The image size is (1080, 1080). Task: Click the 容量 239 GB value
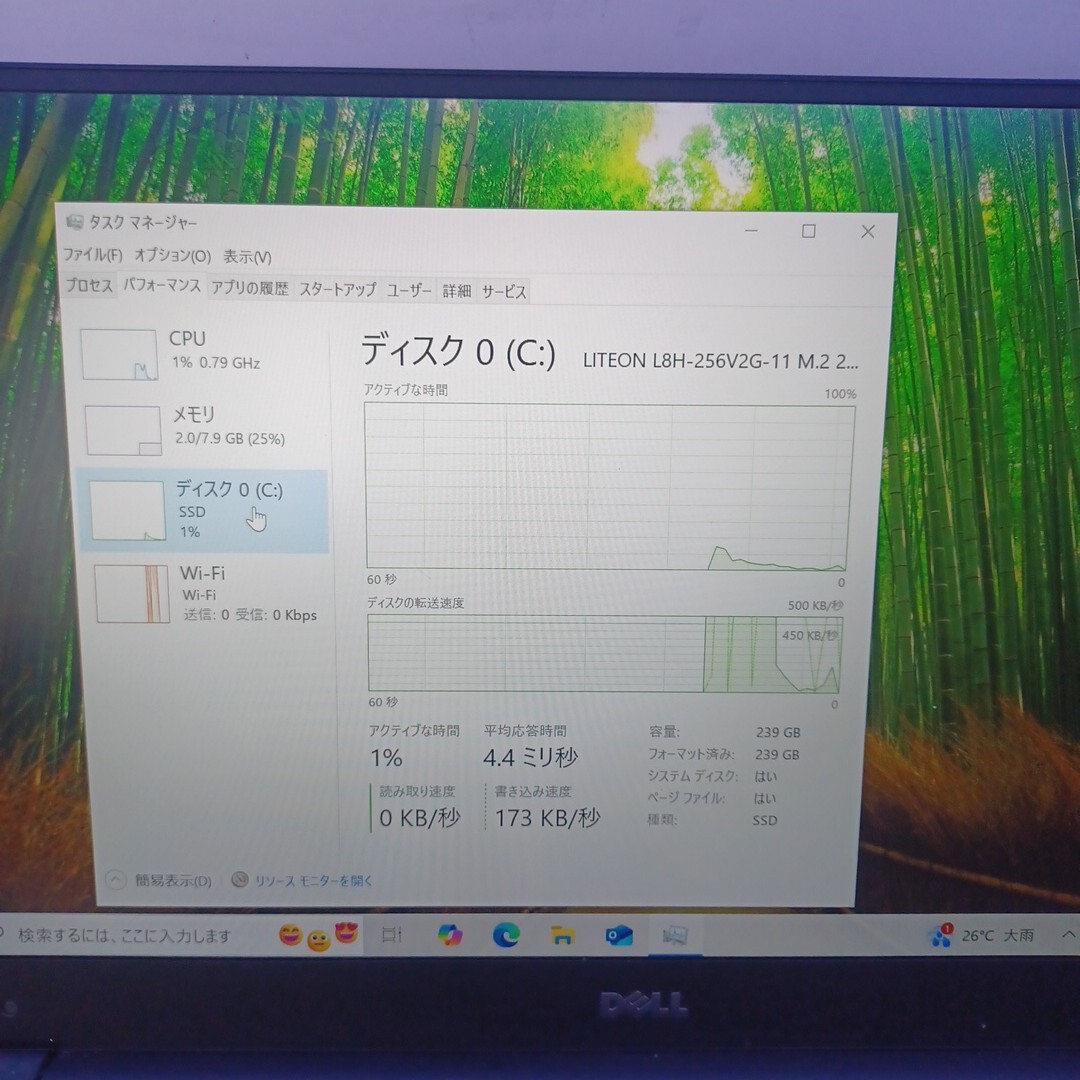pos(778,732)
